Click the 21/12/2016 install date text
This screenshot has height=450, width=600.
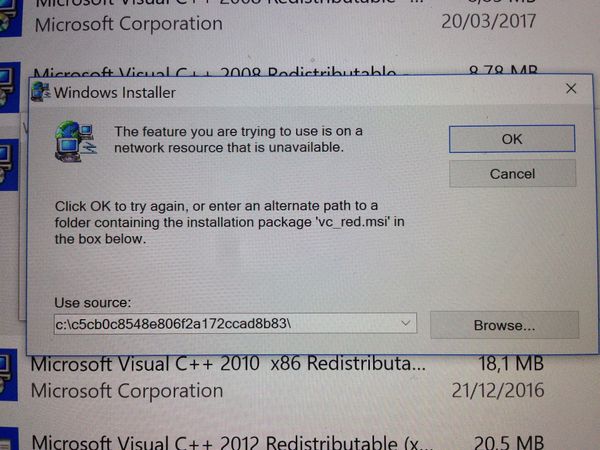pyautogui.click(x=498, y=390)
